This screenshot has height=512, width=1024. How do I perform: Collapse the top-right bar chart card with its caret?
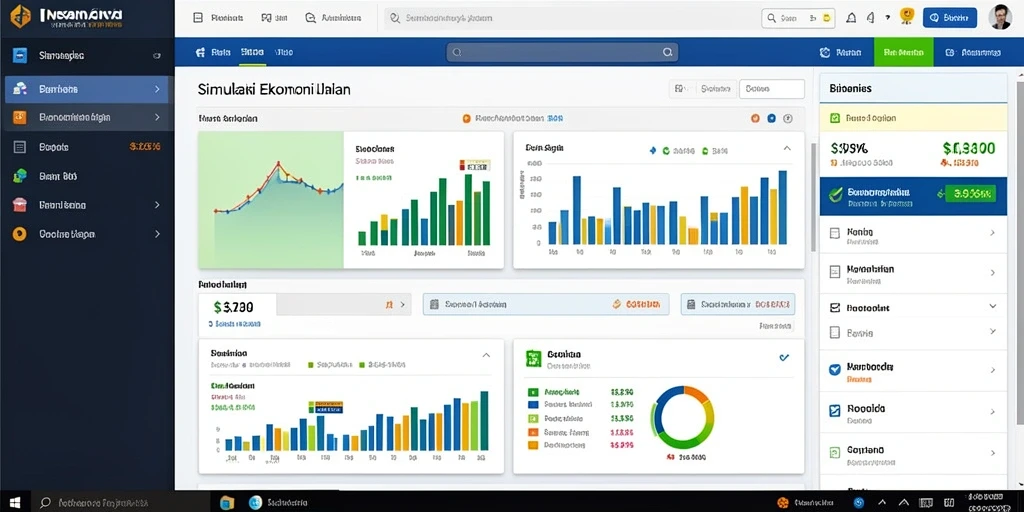coord(787,149)
